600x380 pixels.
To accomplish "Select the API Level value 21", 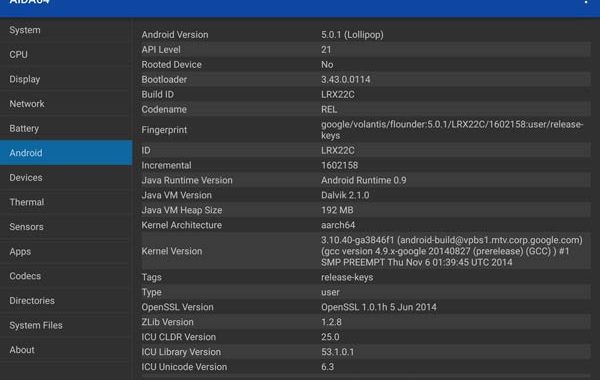I will click(326, 49).
